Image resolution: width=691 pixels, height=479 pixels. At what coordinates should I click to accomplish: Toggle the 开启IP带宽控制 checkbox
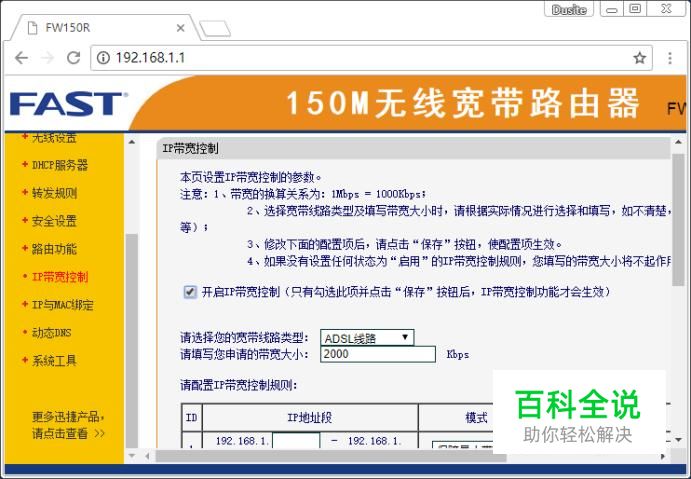click(x=190, y=292)
